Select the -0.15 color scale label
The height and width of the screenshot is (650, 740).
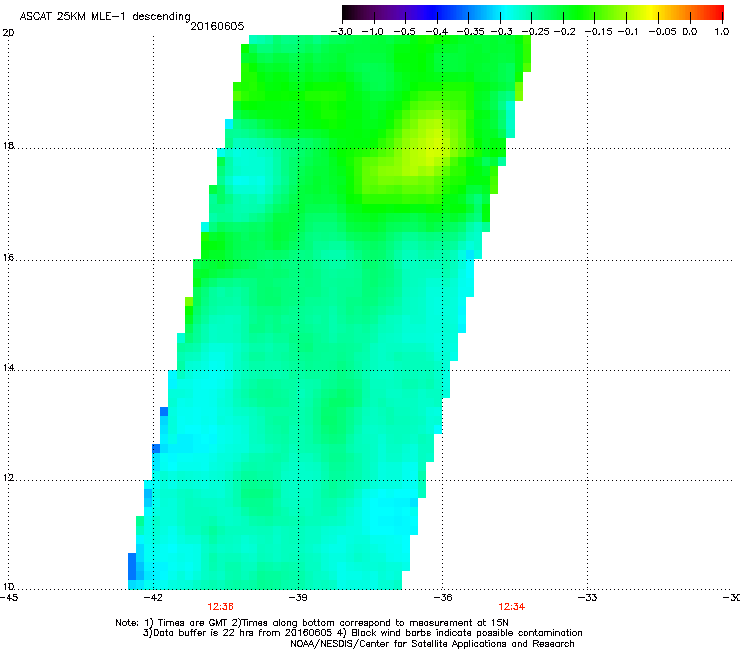(598, 32)
